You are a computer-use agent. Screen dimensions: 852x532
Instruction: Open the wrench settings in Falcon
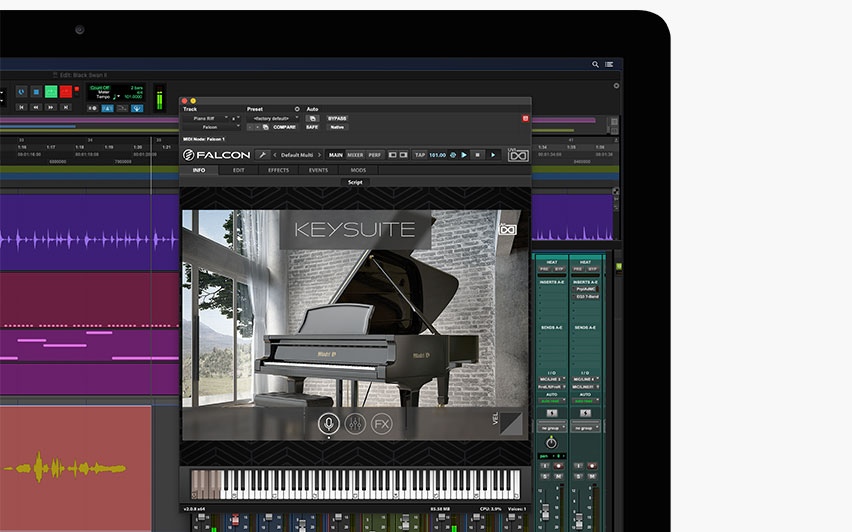click(262, 155)
